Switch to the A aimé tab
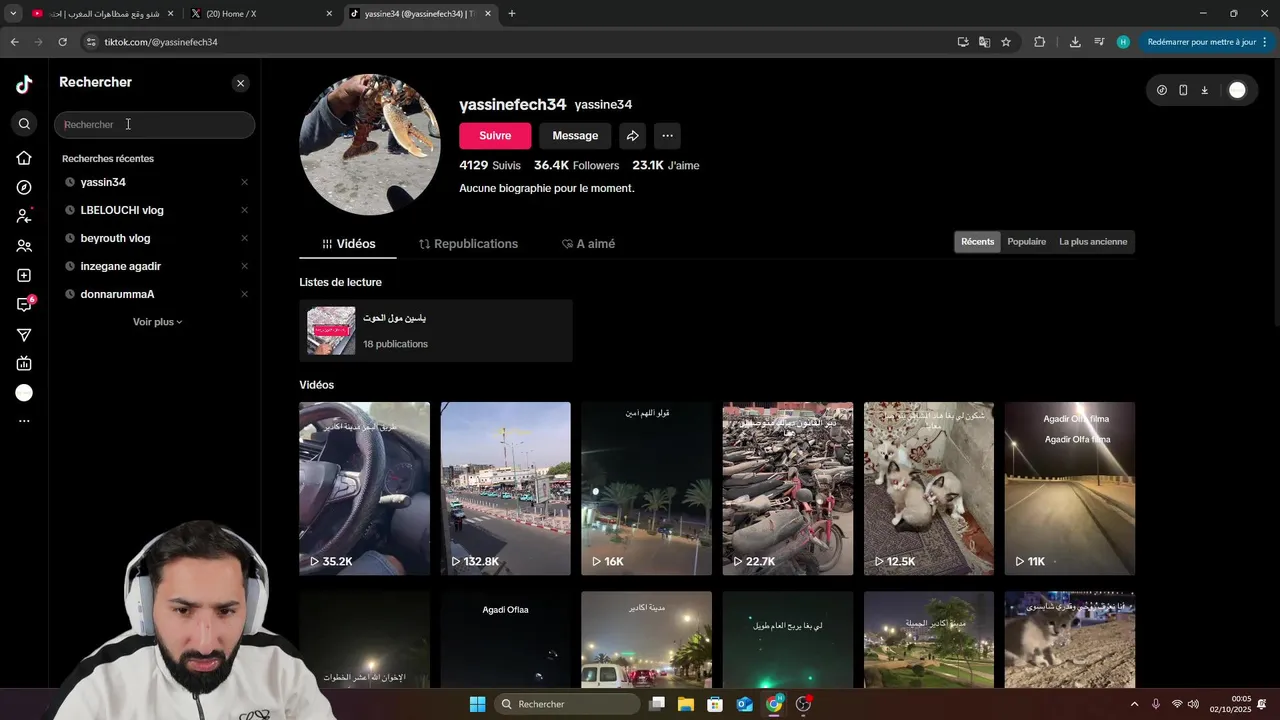The image size is (1280, 720). point(588,244)
